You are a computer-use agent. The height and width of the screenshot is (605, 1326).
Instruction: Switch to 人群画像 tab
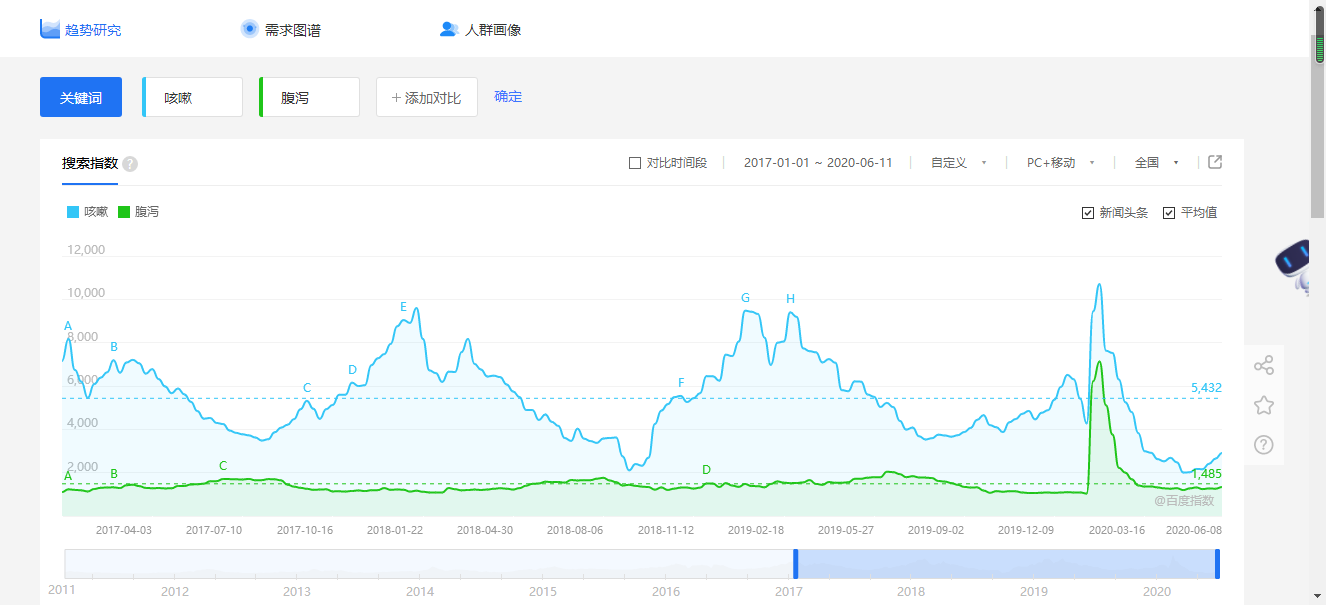point(493,30)
